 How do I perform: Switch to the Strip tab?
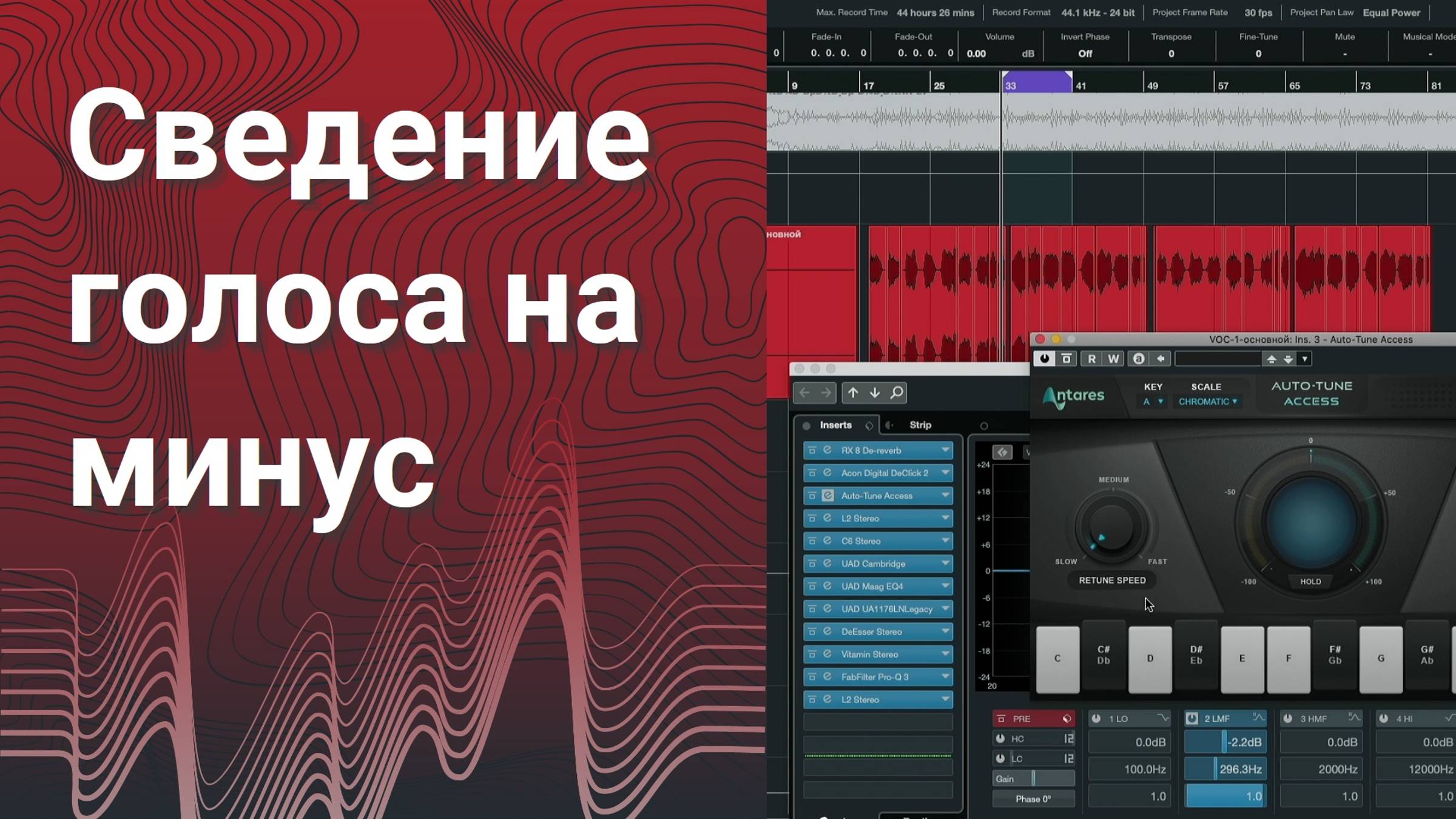920,425
